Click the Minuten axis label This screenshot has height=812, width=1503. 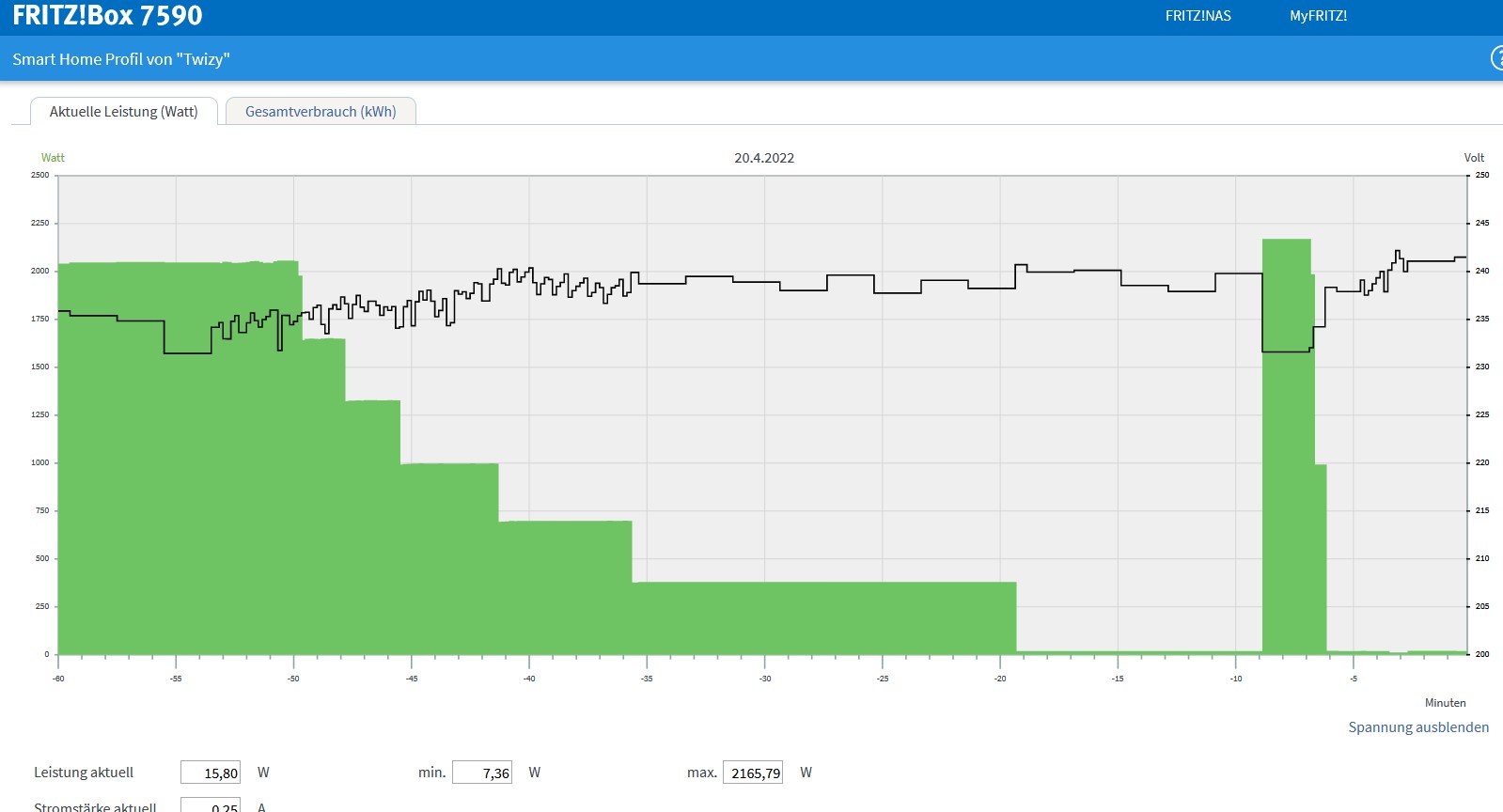pyautogui.click(x=1445, y=703)
